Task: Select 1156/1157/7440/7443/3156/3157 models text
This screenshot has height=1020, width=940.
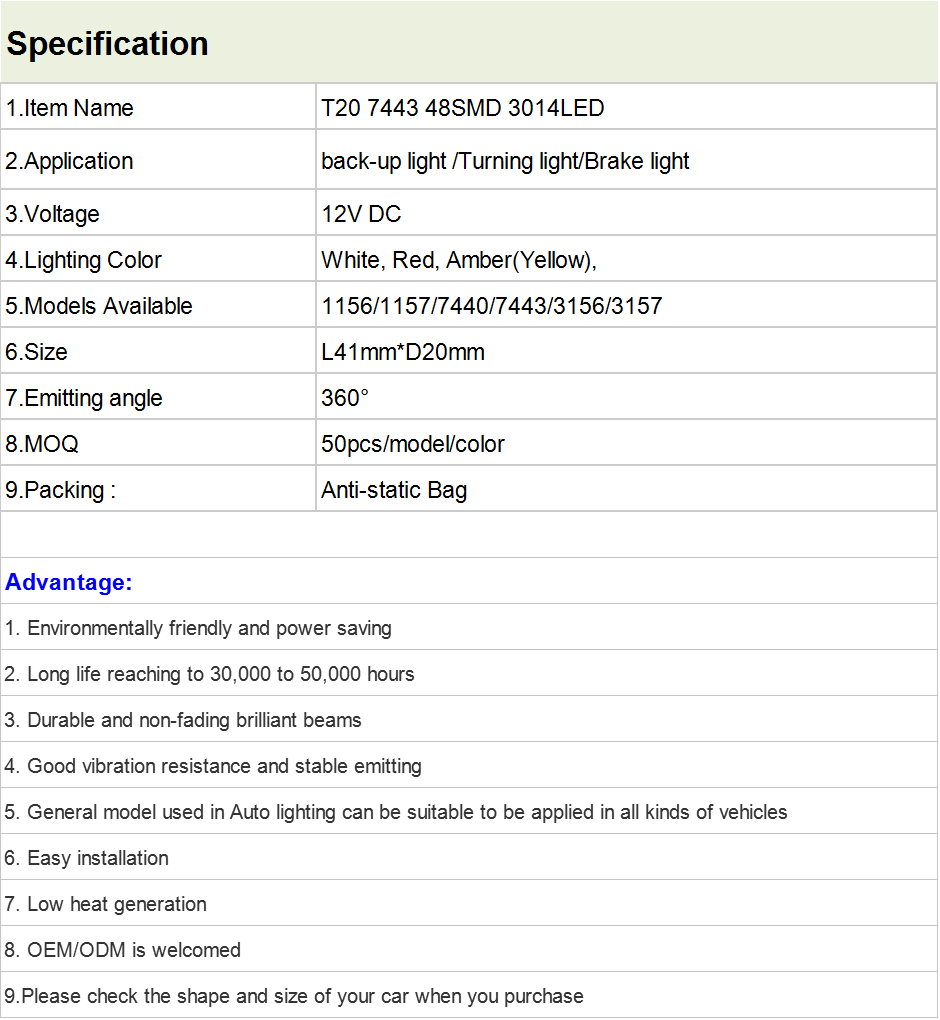Action: pos(492,306)
